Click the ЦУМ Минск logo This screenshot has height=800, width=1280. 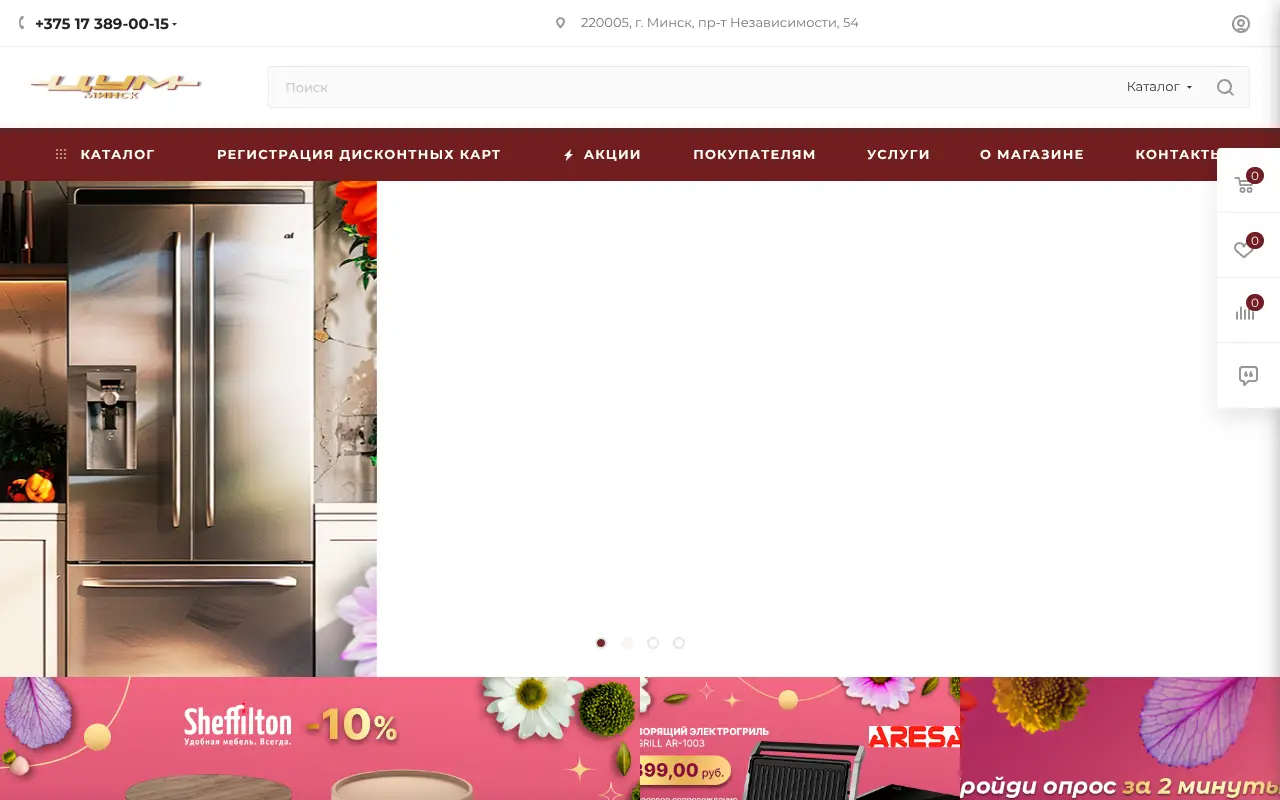click(115, 86)
